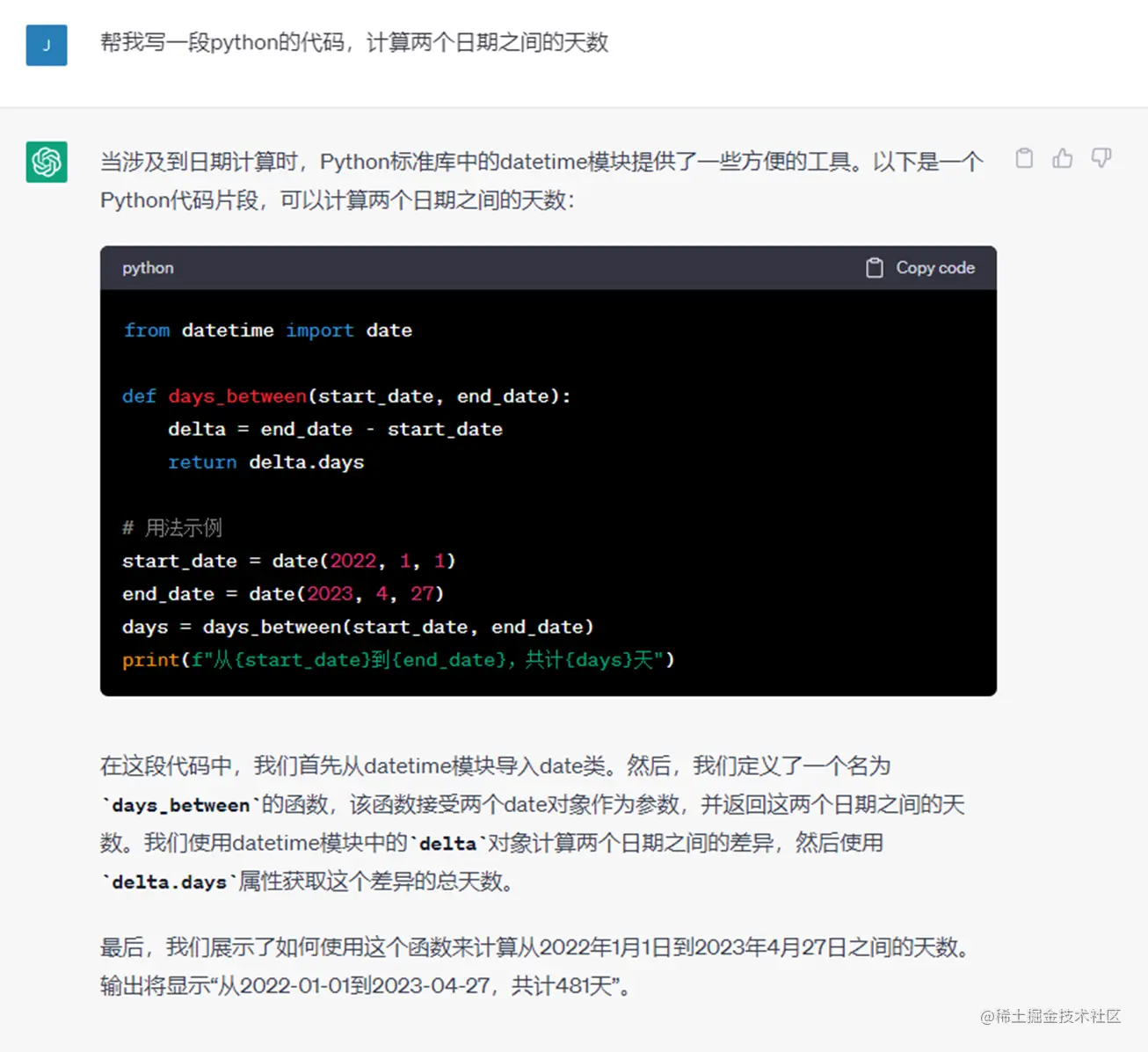This screenshot has height=1052, width=1148.
Task: Click the 'start_date = date(2022, 1, 1)' line
Action: tap(289, 561)
